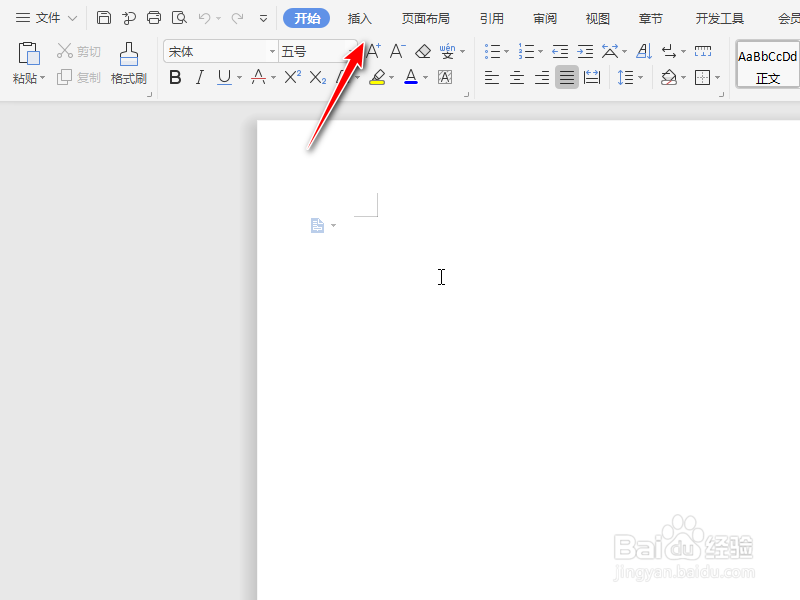Open the underline style dropdown arrow
Screen dimensions: 800x600
coord(239,78)
